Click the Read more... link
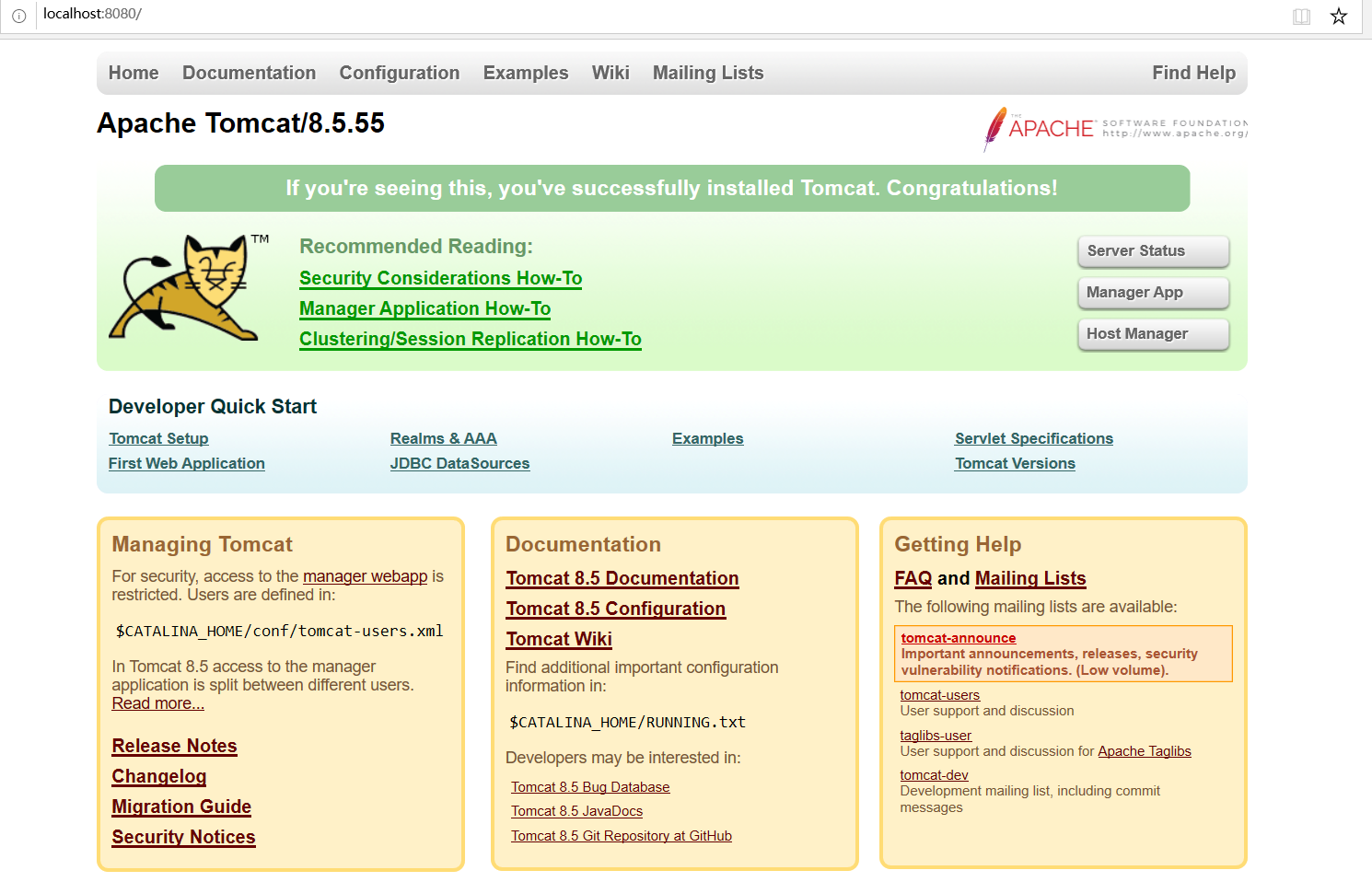This screenshot has height=882, width=1372. point(158,703)
